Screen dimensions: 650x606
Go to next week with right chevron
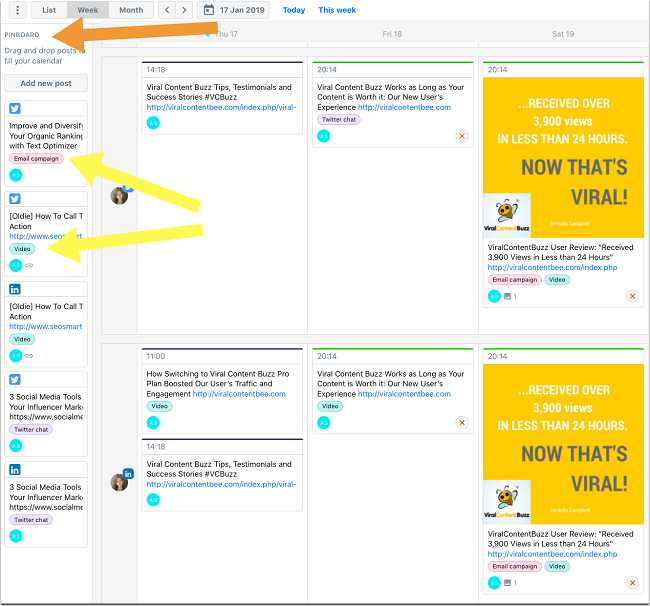[x=184, y=10]
